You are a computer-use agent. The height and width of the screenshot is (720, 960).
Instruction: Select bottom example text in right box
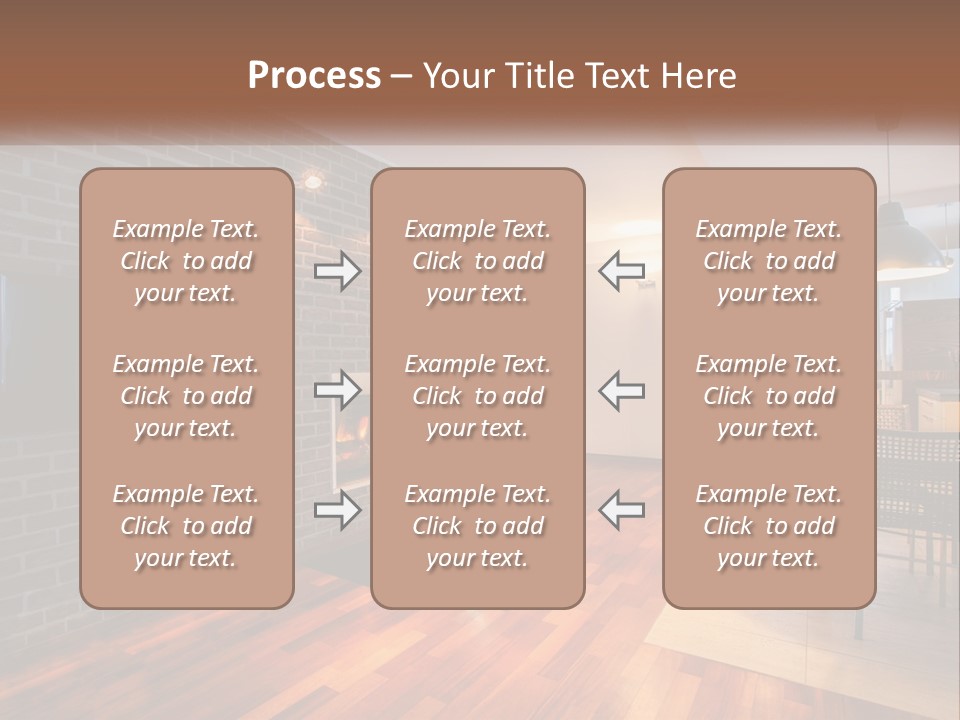coord(769,526)
